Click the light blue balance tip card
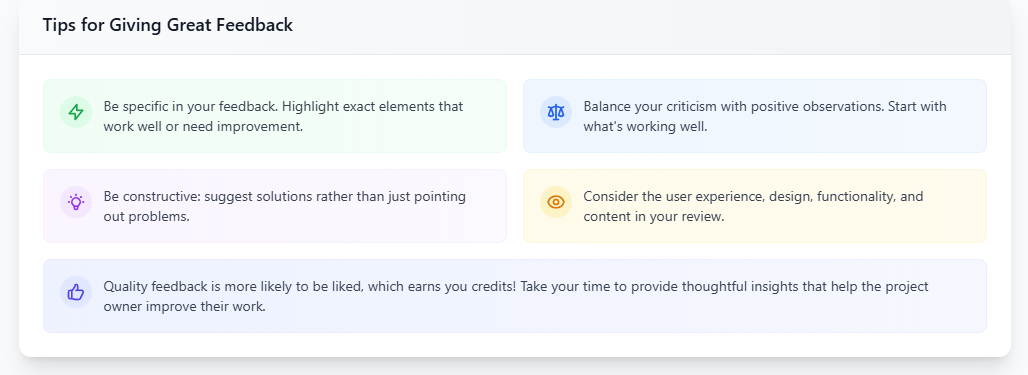This screenshot has width=1028, height=375. [x=755, y=116]
